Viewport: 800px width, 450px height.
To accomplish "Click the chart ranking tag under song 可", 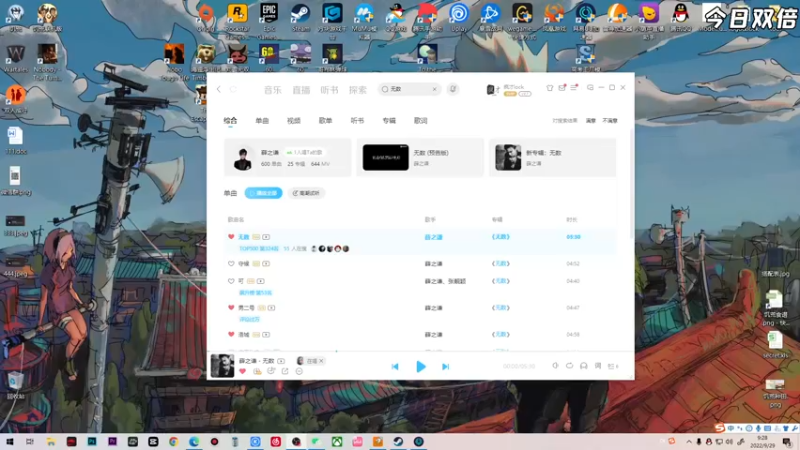I will pos(256,293).
